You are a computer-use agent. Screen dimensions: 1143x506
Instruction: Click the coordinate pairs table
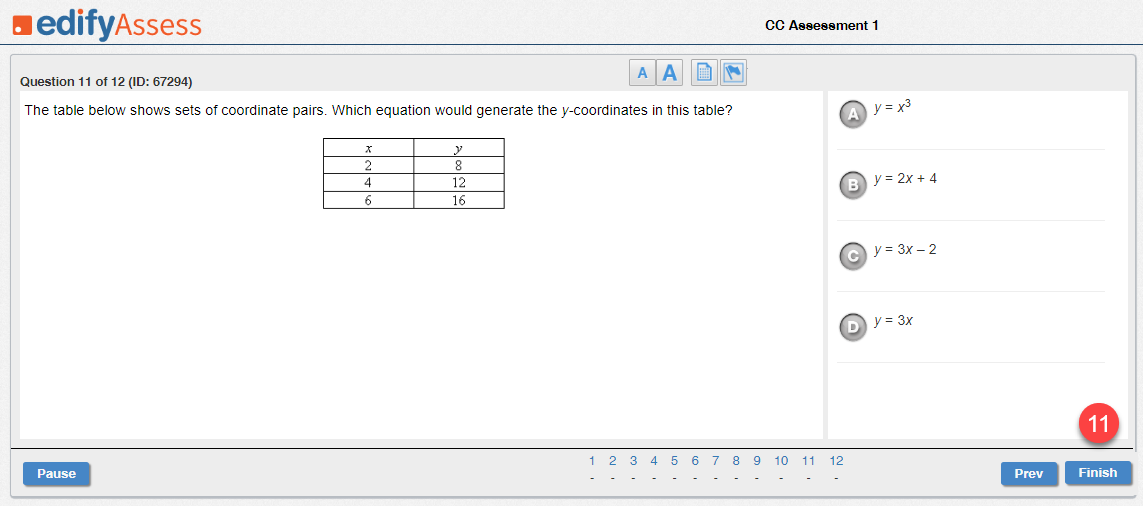(x=413, y=174)
